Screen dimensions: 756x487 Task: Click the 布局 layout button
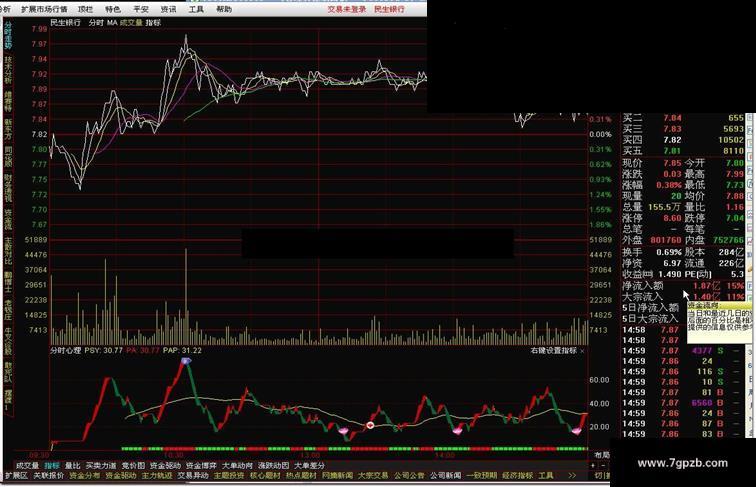[x=601, y=455]
